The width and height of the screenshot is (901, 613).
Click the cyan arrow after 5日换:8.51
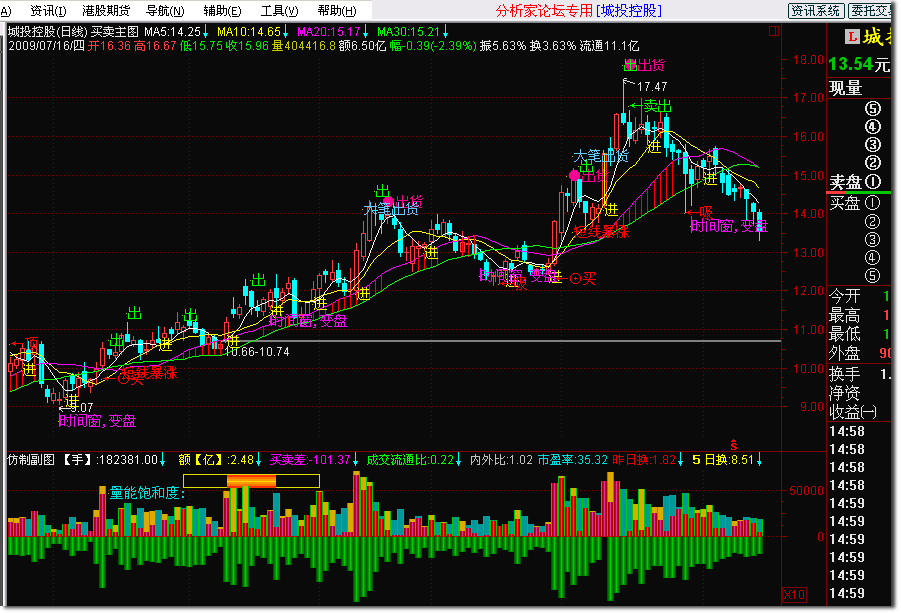(759, 460)
